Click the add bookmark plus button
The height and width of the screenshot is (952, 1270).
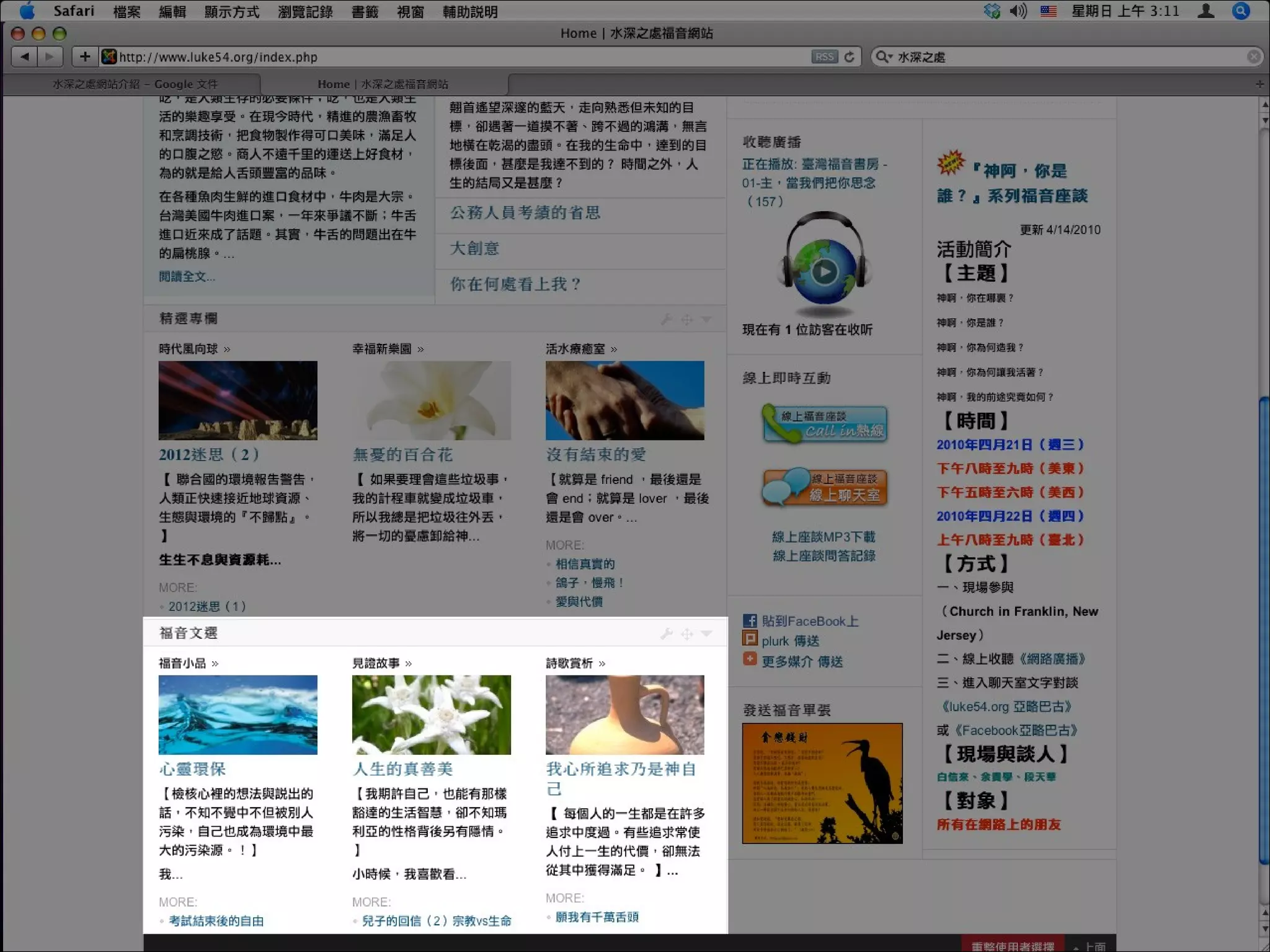point(85,57)
